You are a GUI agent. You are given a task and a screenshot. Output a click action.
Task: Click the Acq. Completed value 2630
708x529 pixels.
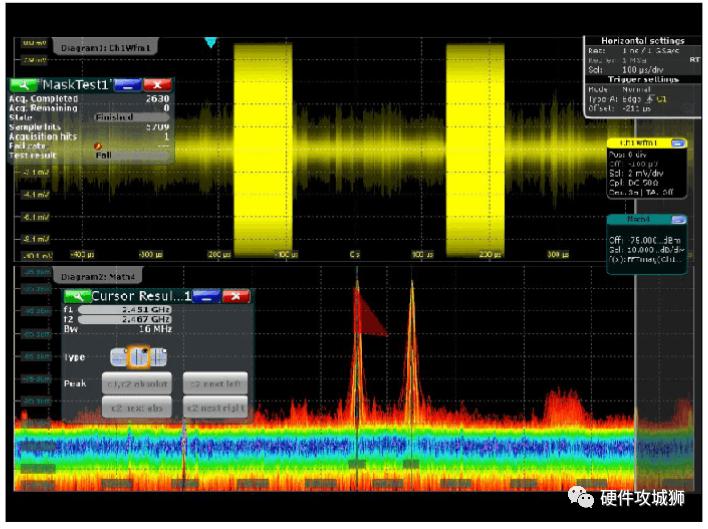(157, 98)
